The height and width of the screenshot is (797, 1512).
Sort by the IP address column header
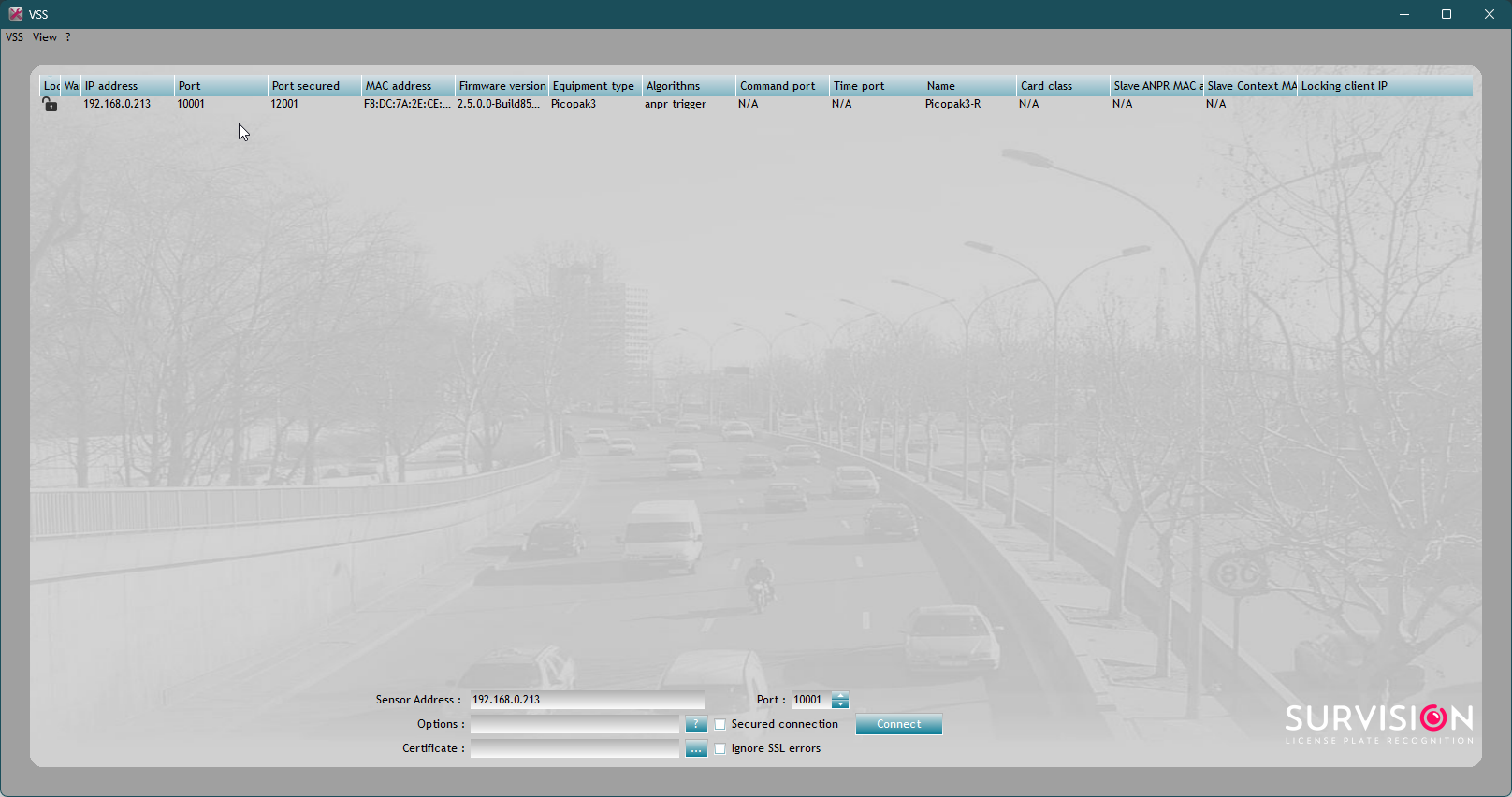[127, 86]
